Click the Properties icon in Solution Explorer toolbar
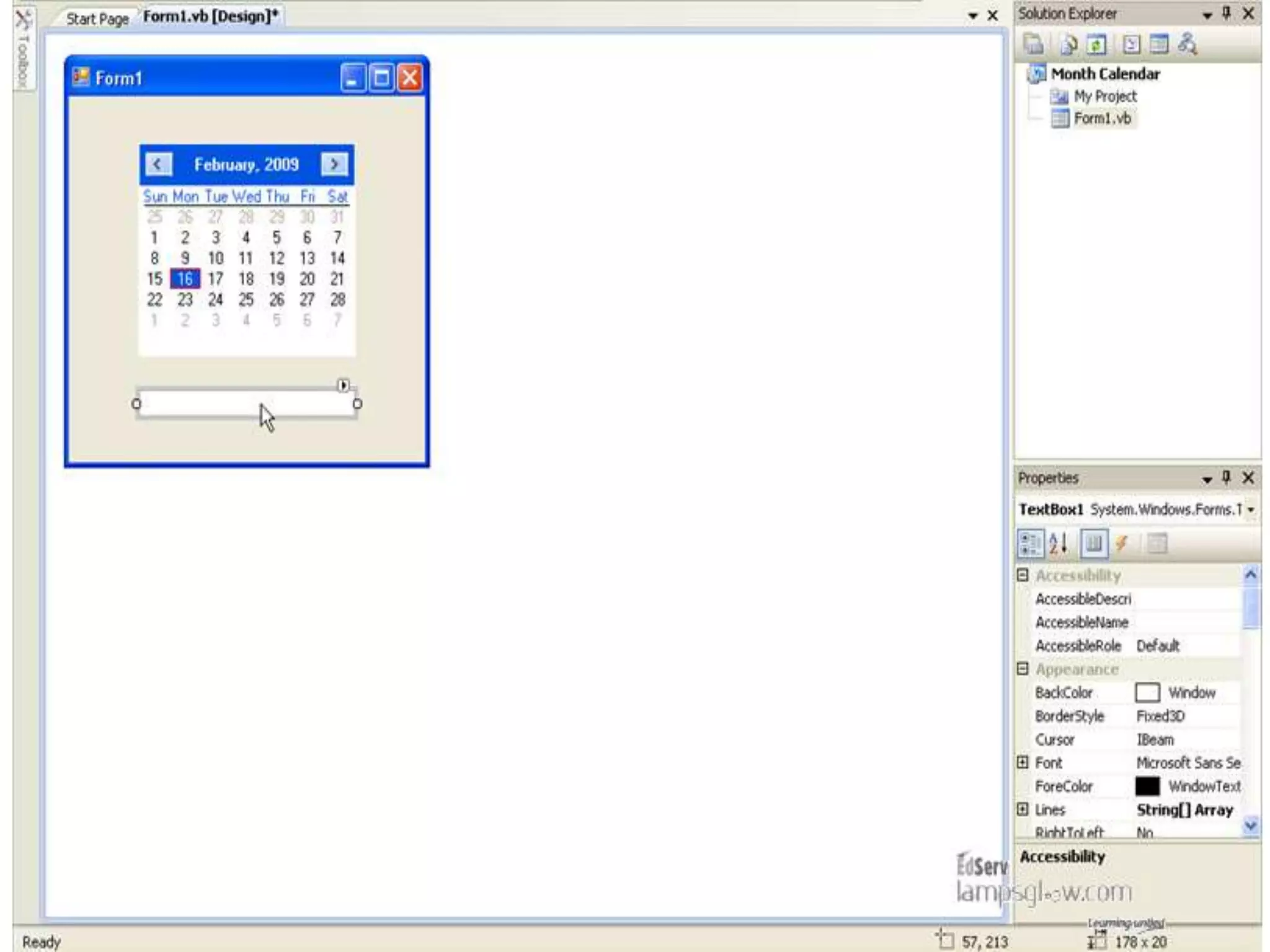This screenshot has height=952, width=1270. click(1033, 44)
